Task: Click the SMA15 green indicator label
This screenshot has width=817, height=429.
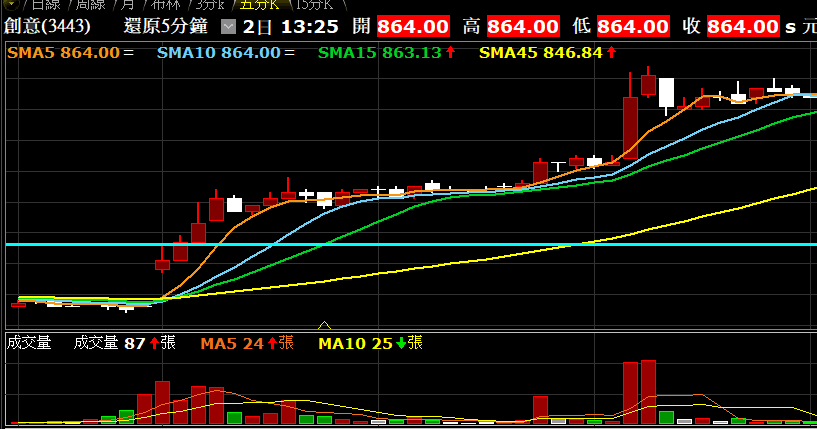Action: (x=379, y=52)
